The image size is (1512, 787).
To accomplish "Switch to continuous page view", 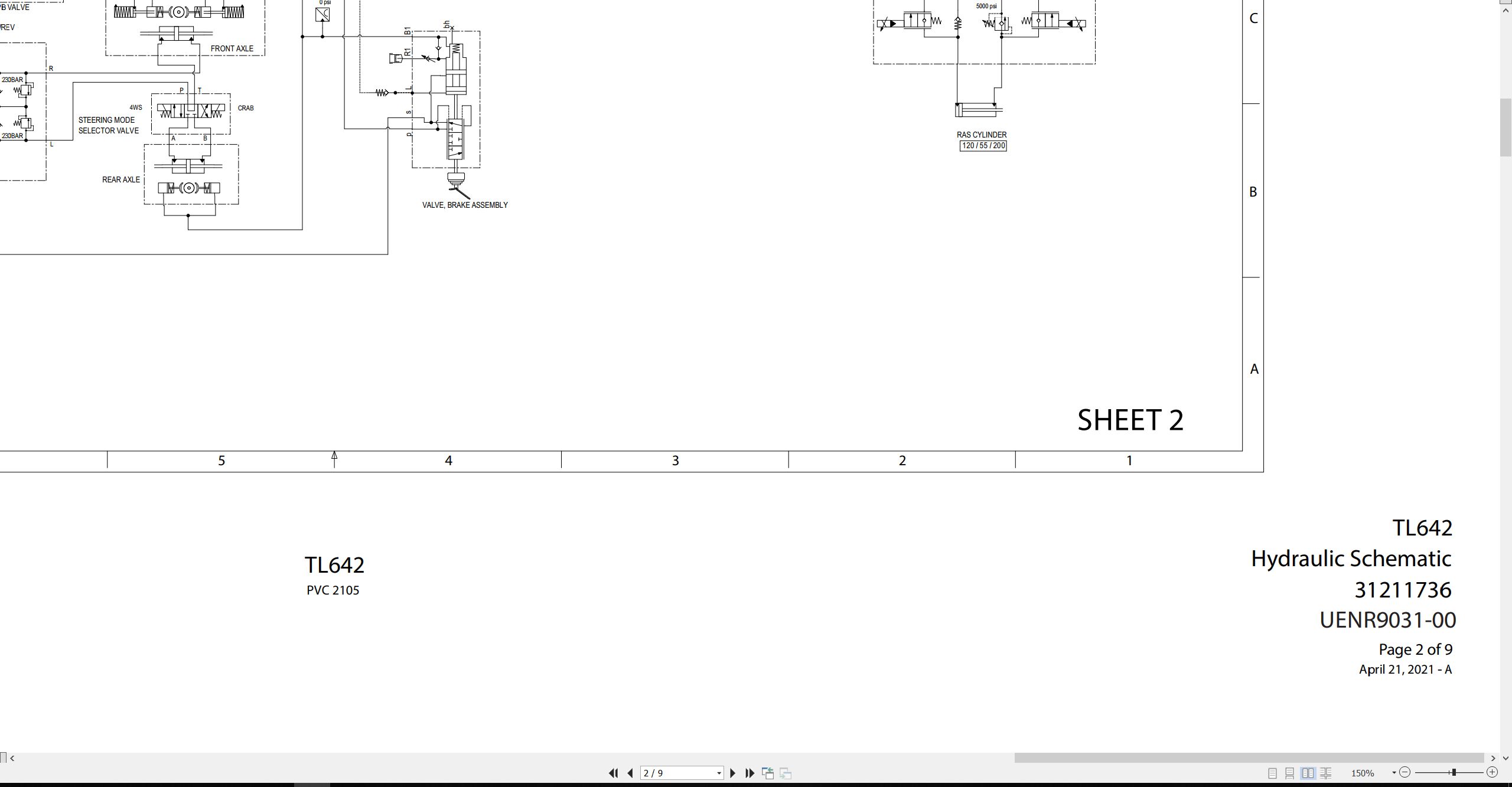I will point(1290,773).
